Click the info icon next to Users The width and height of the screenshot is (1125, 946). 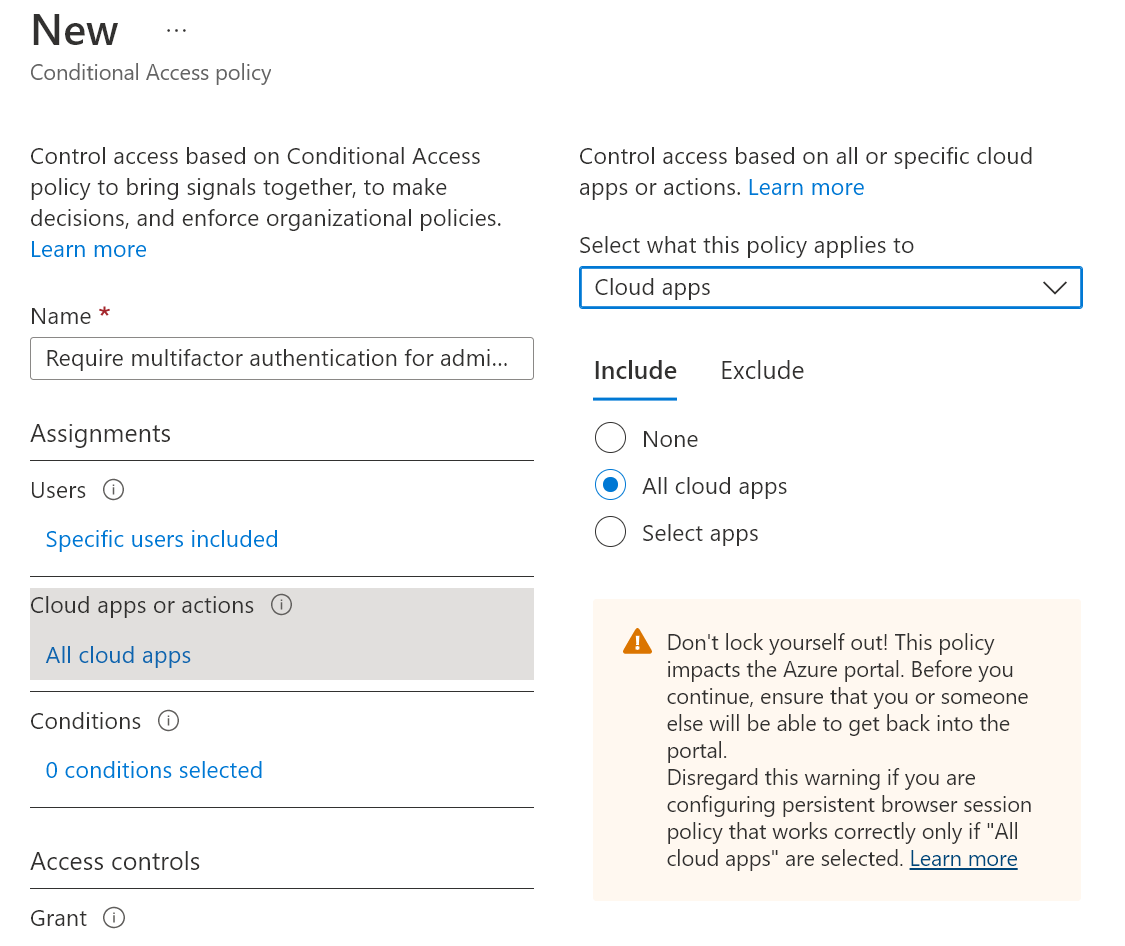pyautogui.click(x=114, y=490)
